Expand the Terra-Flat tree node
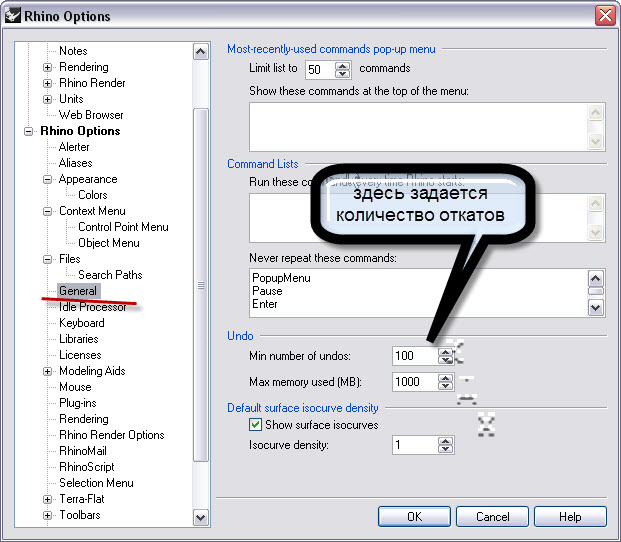The height and width of the screenshot is (542, 621). click(48, 499)
